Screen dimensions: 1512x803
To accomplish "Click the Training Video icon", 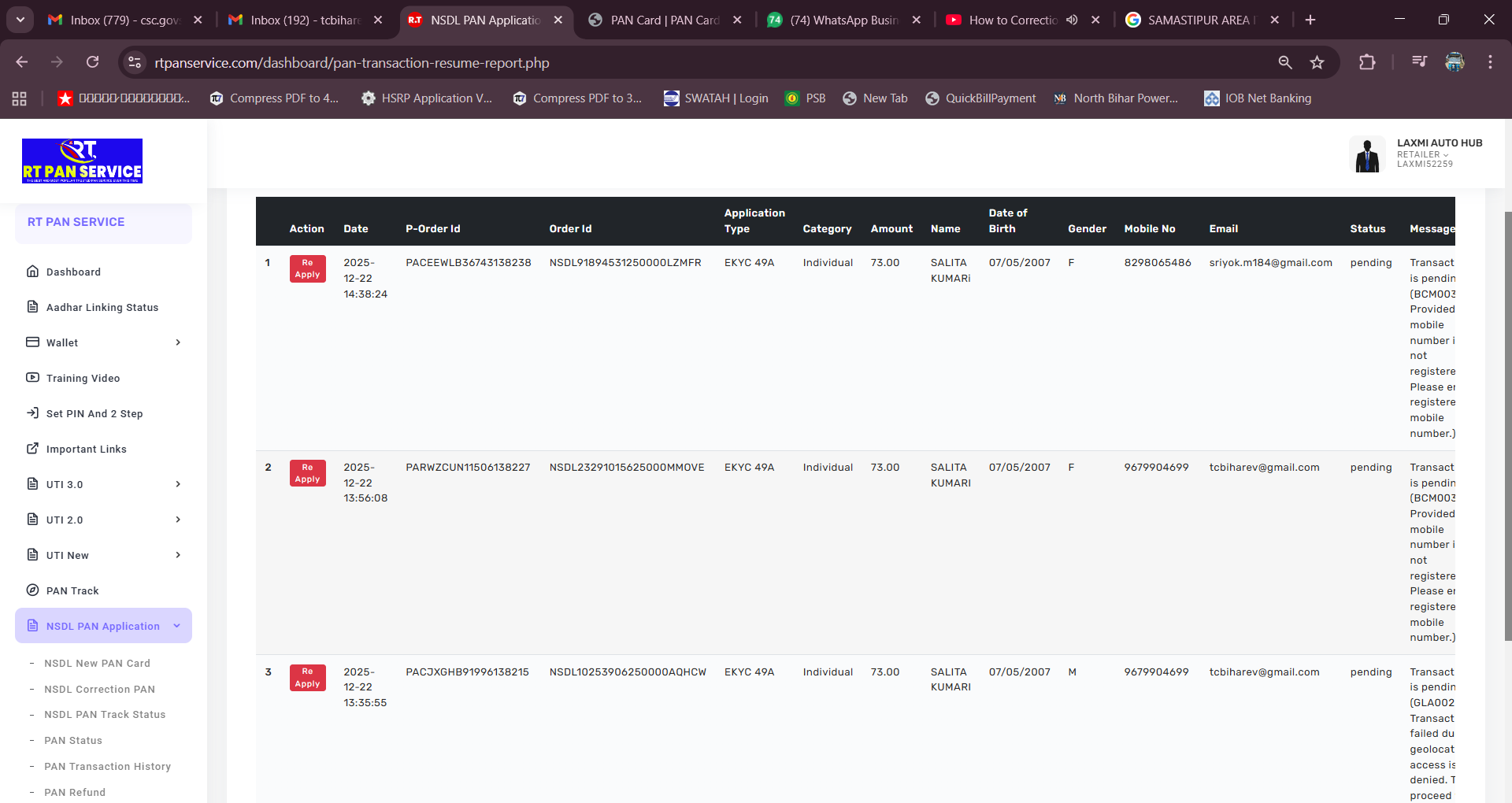I will [32, 378].
